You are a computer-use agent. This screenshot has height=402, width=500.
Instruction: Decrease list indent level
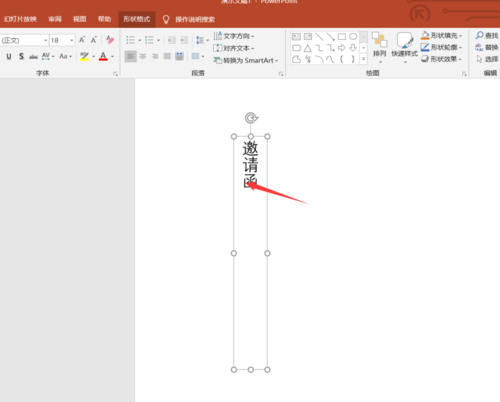171,40
